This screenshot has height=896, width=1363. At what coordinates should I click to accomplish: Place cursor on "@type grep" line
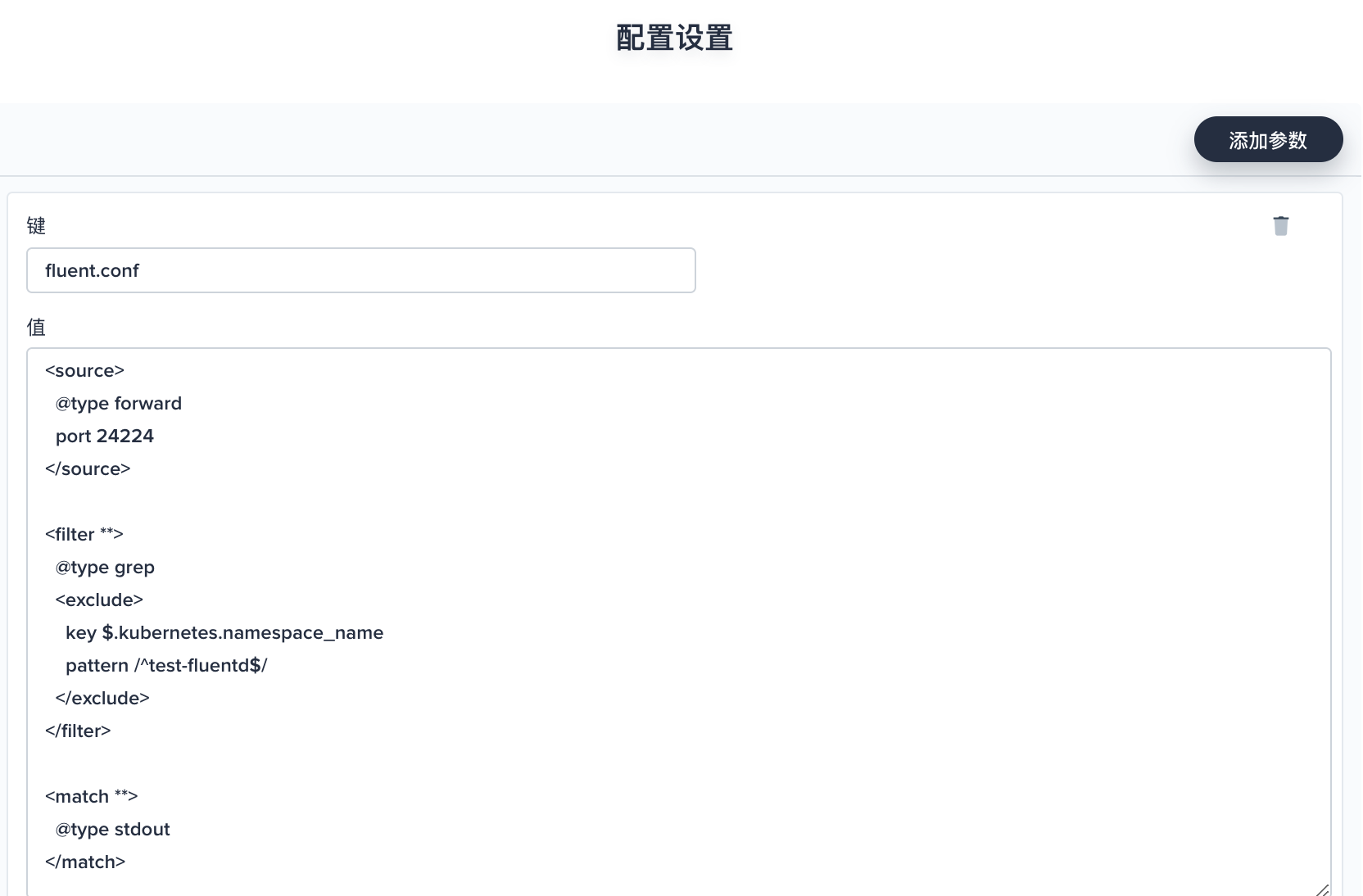(x=105, y=567)
